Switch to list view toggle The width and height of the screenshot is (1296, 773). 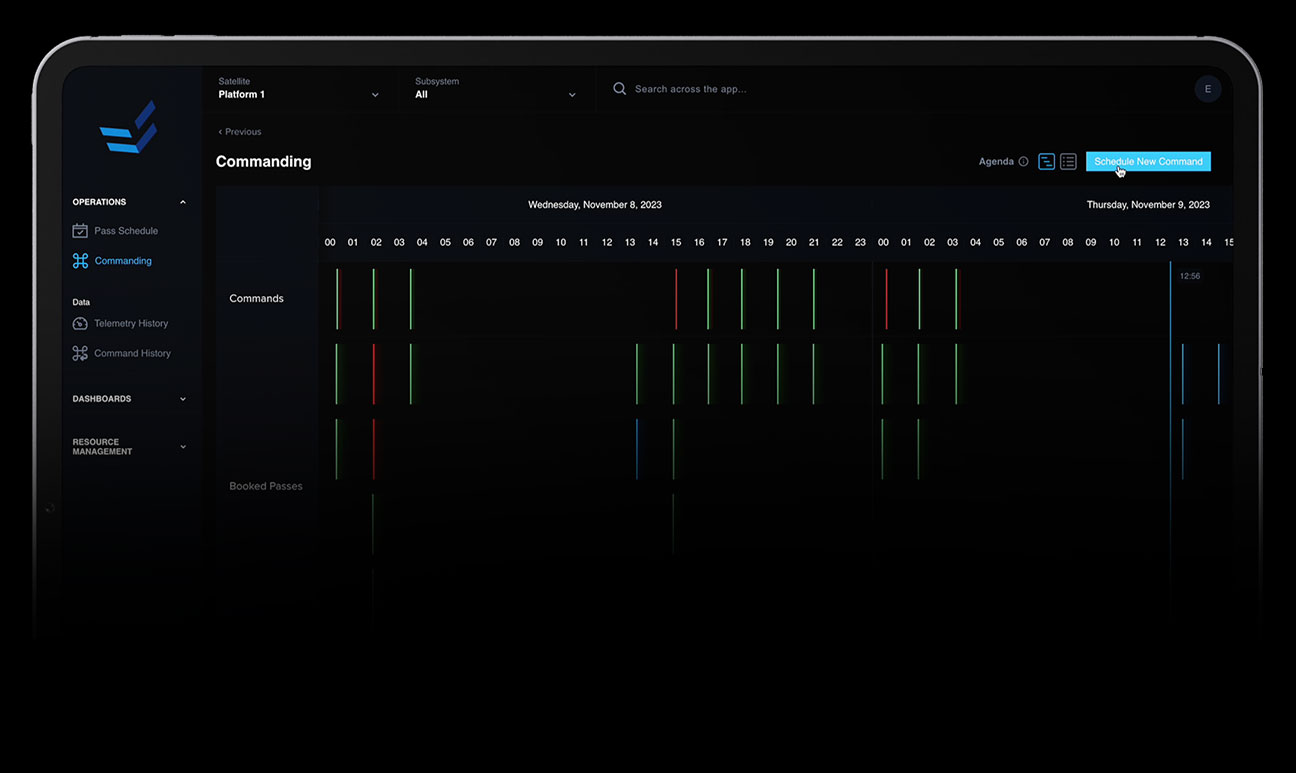[1068, 162]
